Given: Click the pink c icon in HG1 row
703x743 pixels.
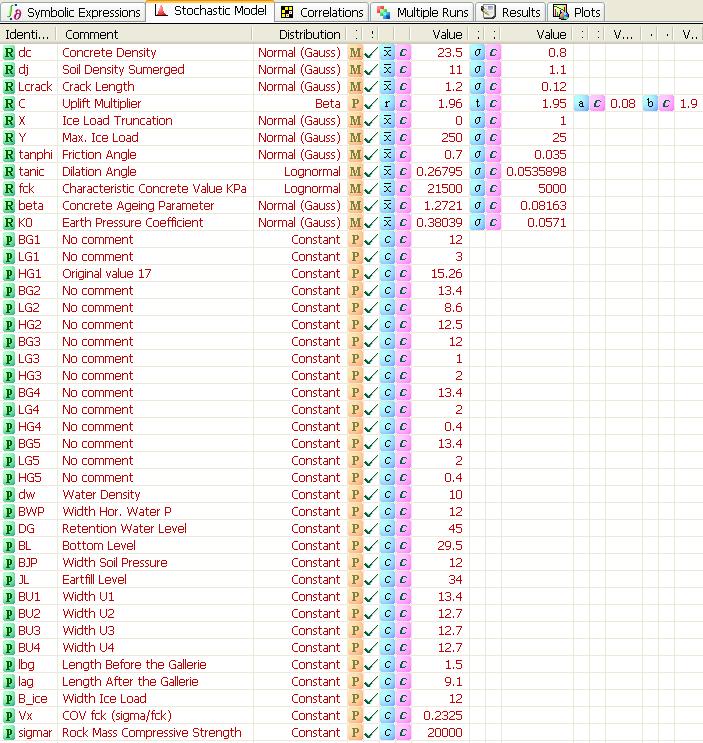Looking at the screenshot, I should point(403,274).
